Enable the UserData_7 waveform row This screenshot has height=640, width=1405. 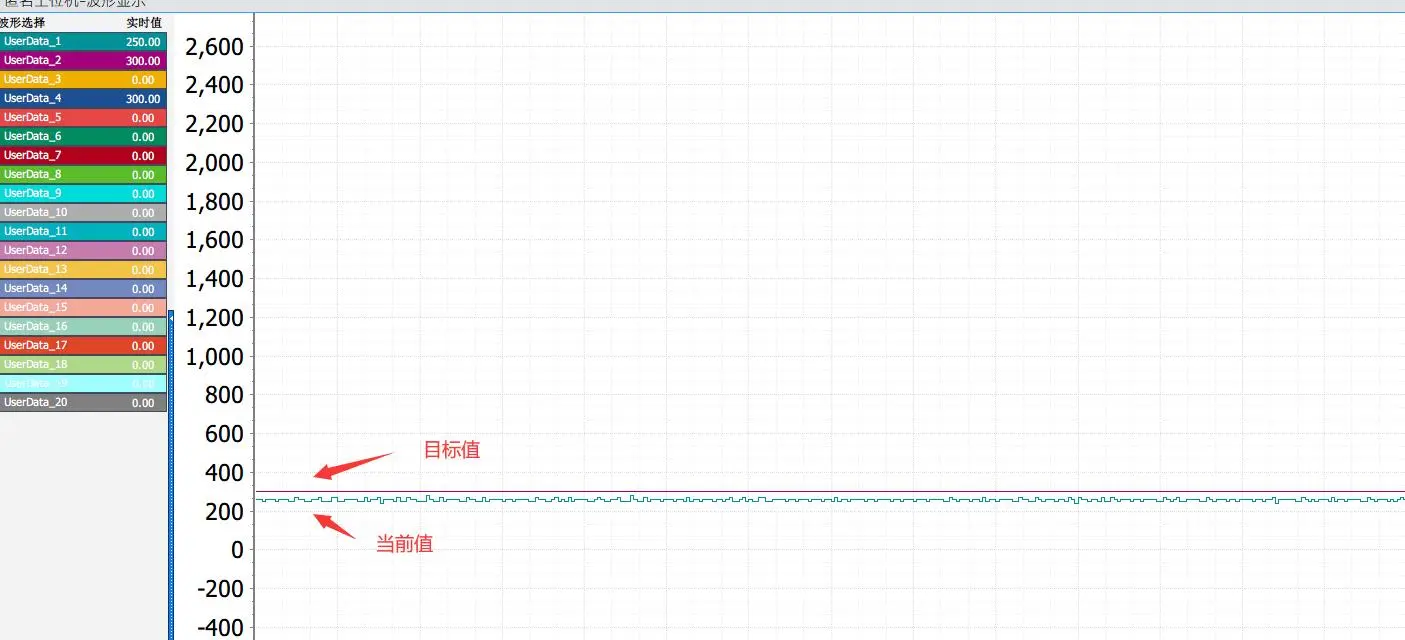[x=33, y=155]
